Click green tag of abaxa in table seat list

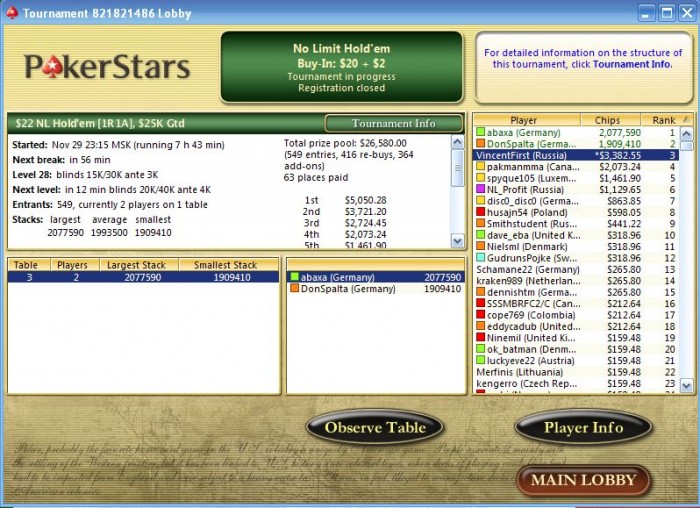pos(295,277)
